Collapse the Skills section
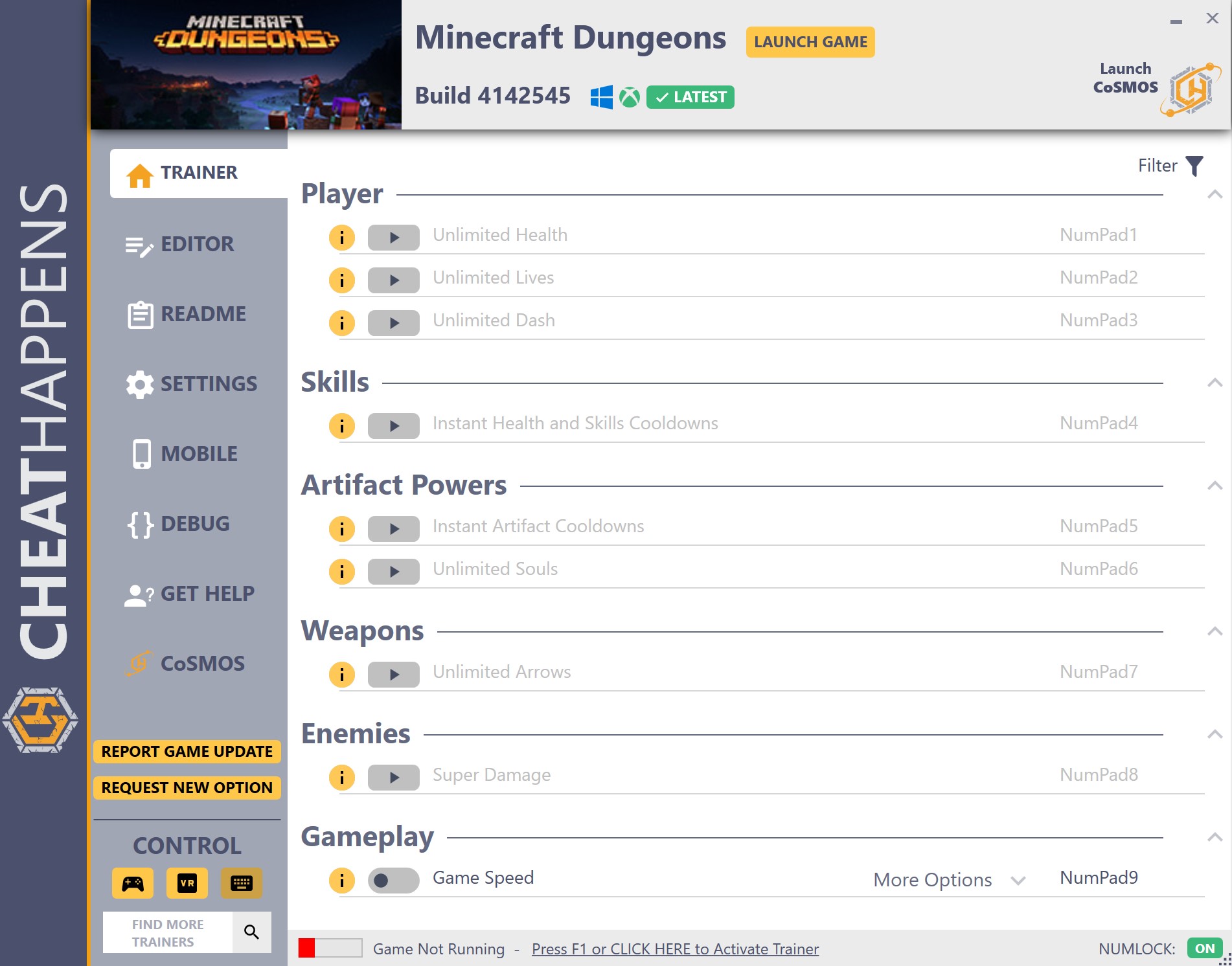The width and height of the screenshot is (1232, 966). [x=1215, y=383]
